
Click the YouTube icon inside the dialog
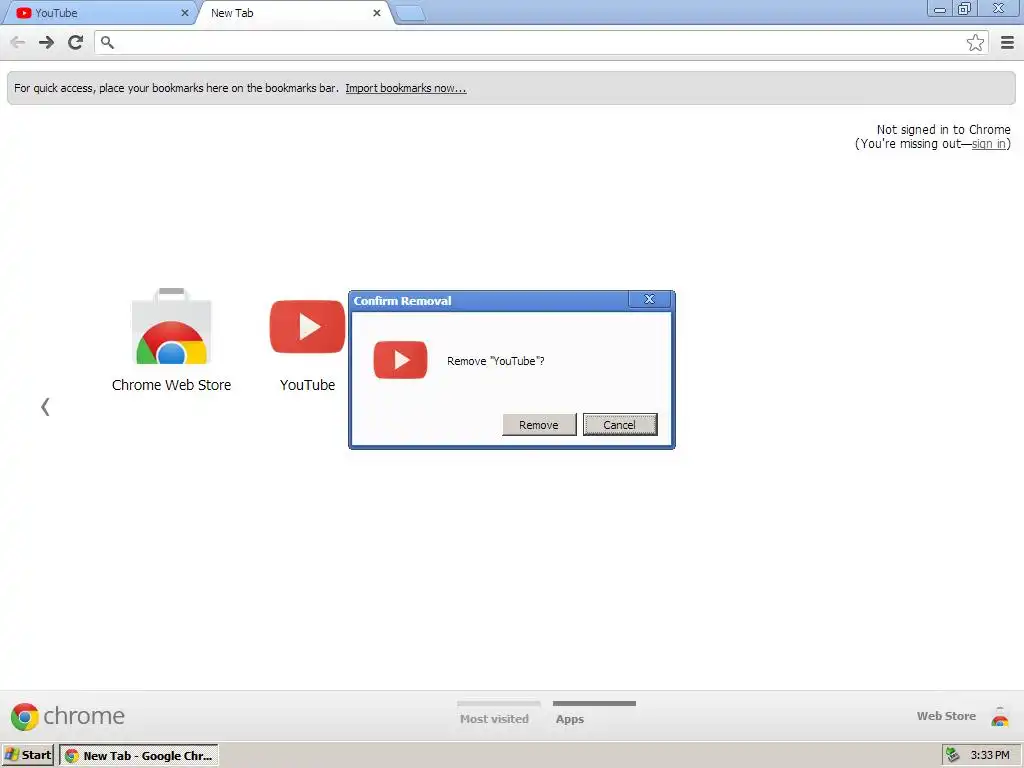[x=400, y=360]
